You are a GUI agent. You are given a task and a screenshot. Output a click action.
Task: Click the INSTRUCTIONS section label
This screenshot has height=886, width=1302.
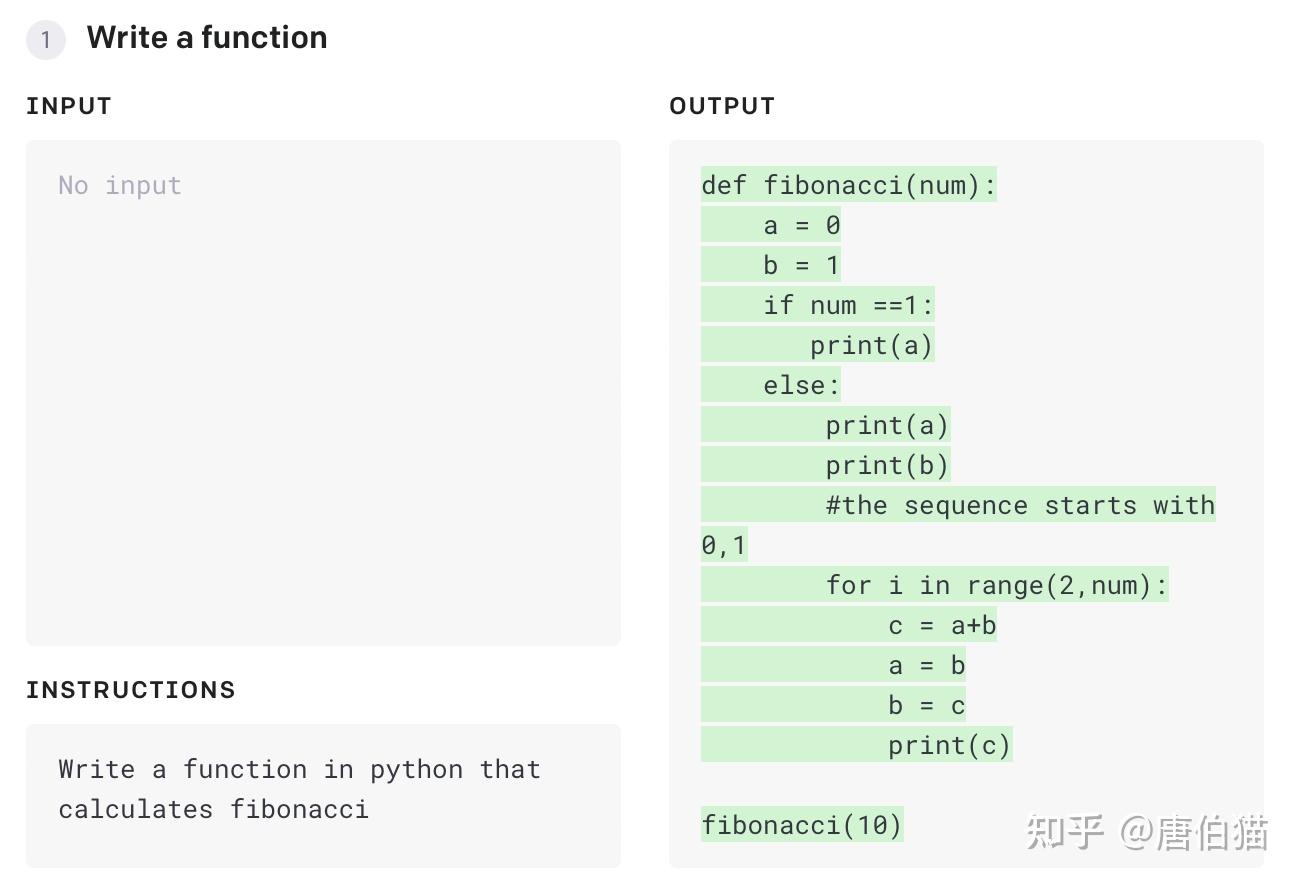click(131, 690)
